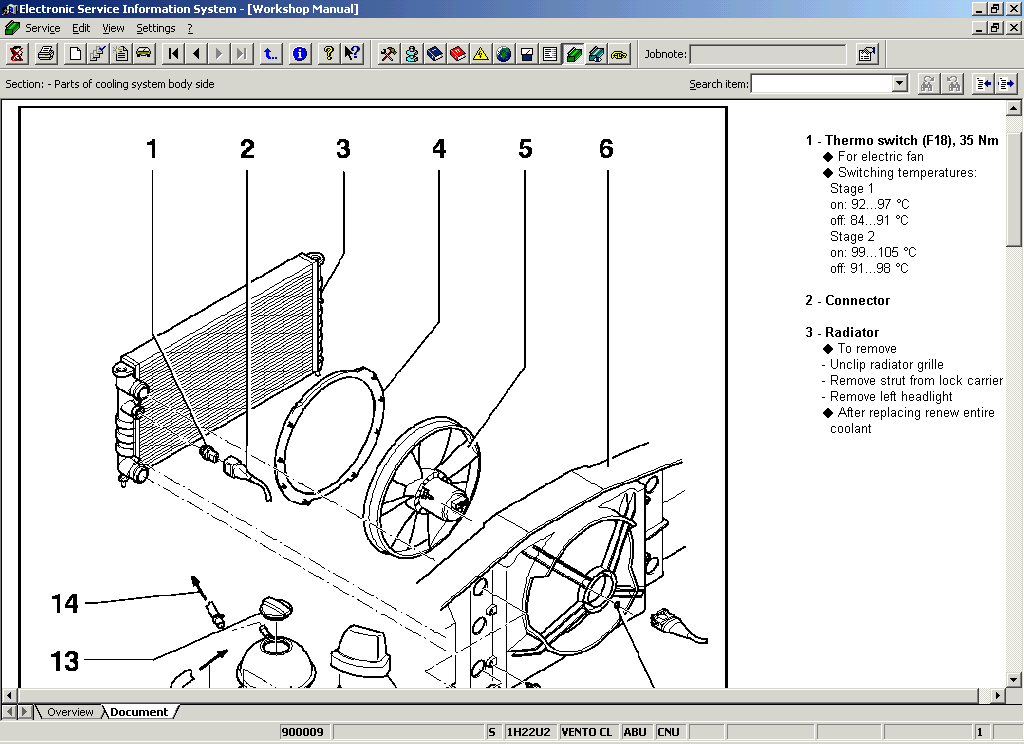The width and height of the screenshot is (1024, 744).
Task: Click the Jobnote properties button
Action: 867,54
